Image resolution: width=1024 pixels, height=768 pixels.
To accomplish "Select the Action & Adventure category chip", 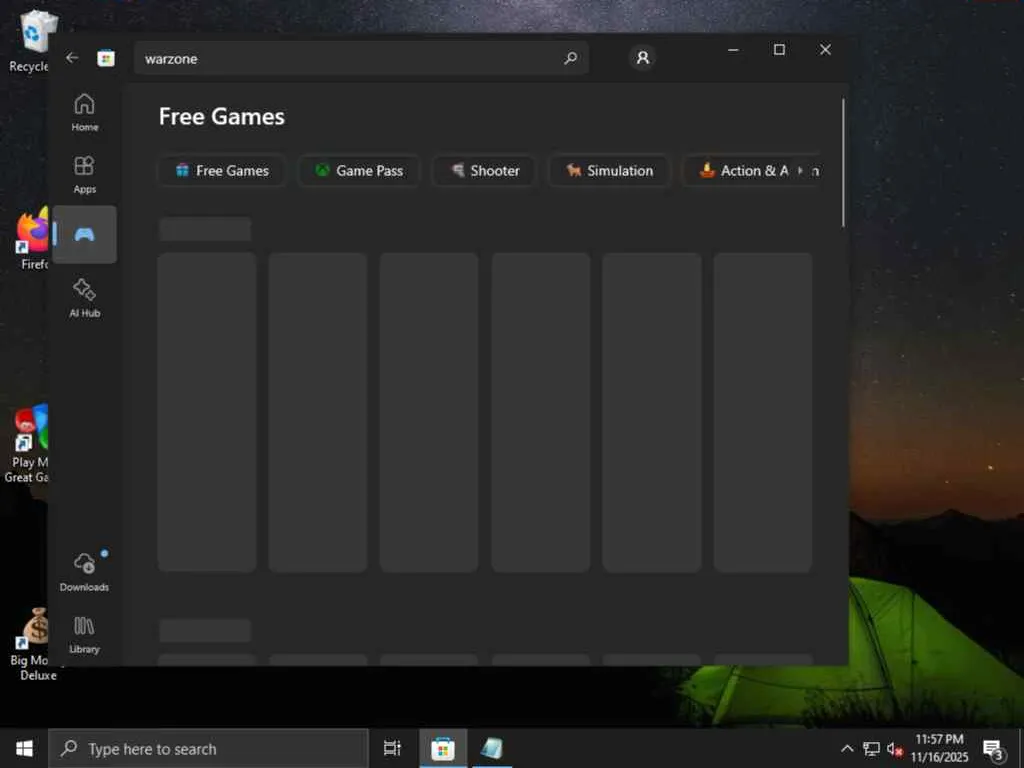I will click(x=744, y=170).
